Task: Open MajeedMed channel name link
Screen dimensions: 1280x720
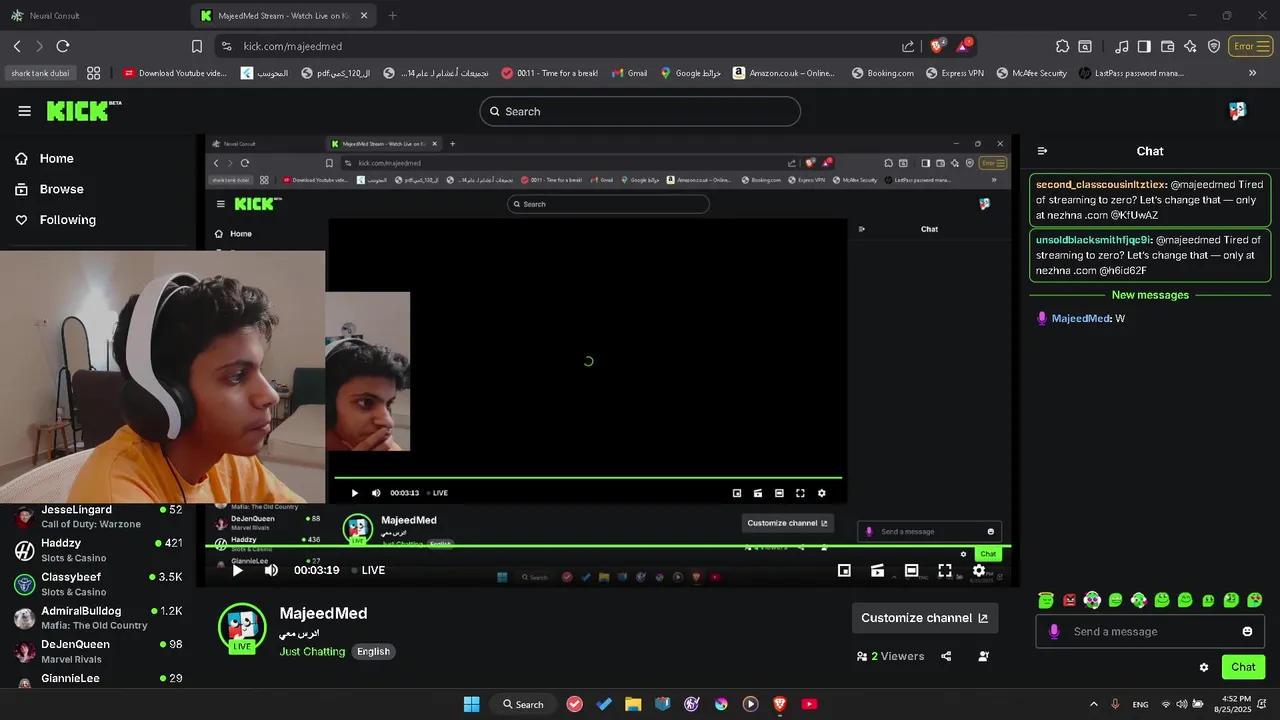Action: 323,613
